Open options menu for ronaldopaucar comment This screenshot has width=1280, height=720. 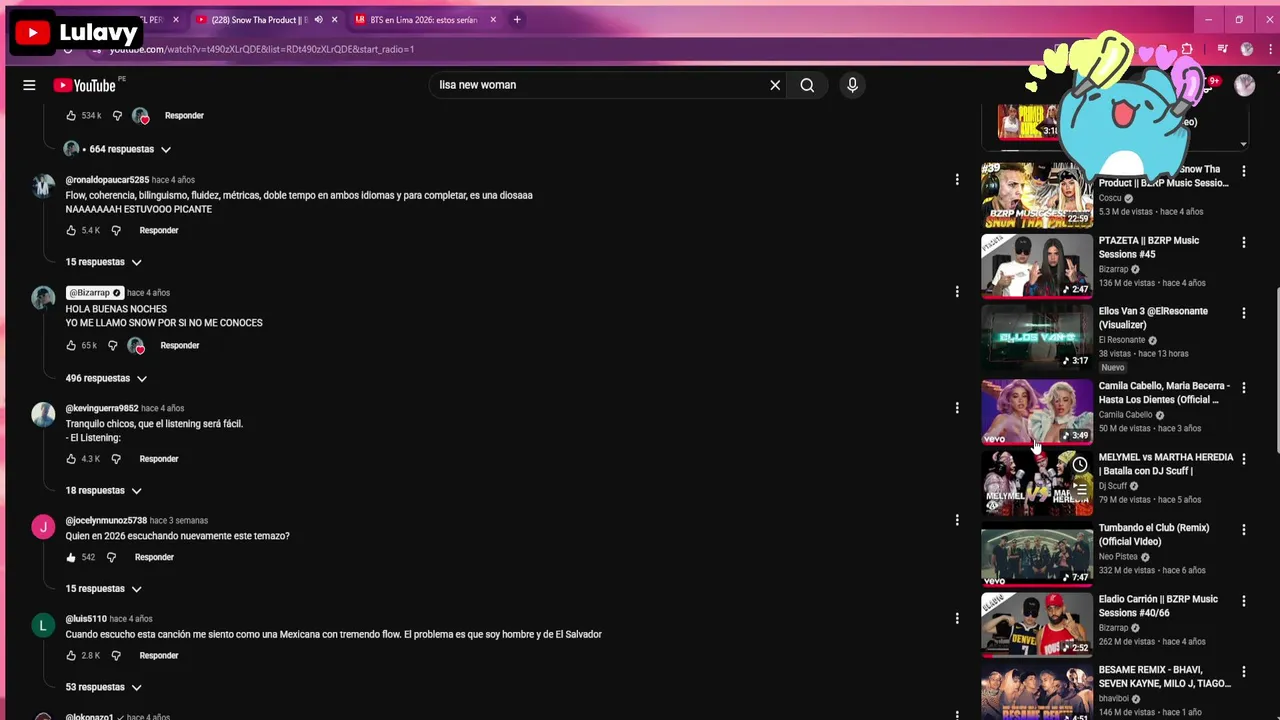(957, 180)
